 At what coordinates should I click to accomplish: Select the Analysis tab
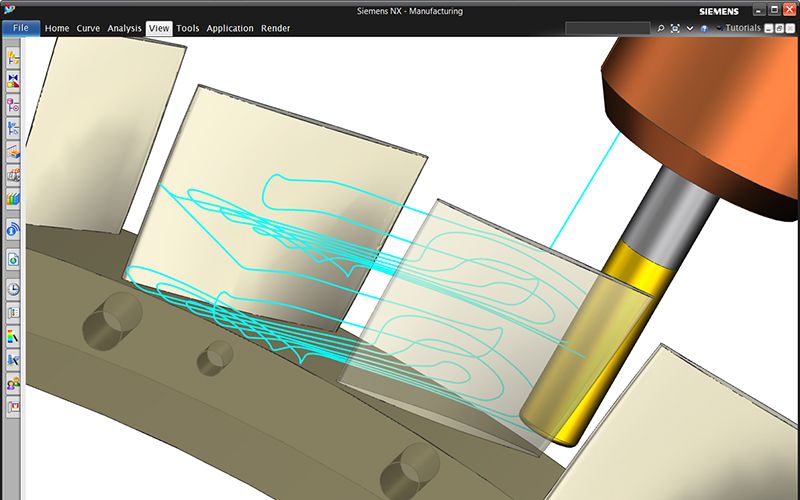[x=124, y=29]
